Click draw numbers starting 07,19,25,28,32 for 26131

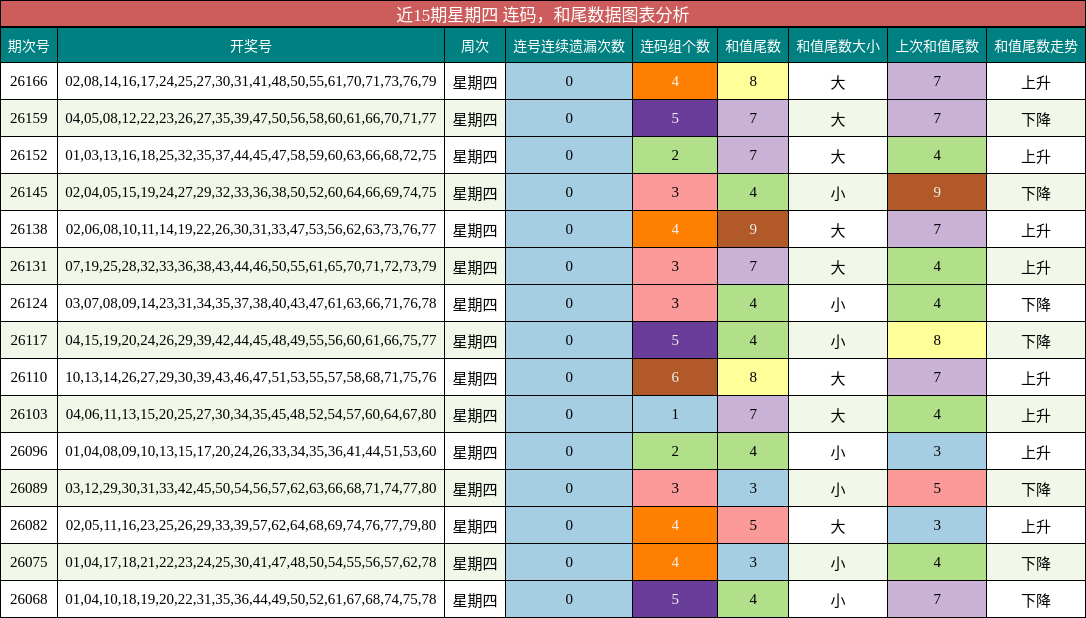click(251, 267)
